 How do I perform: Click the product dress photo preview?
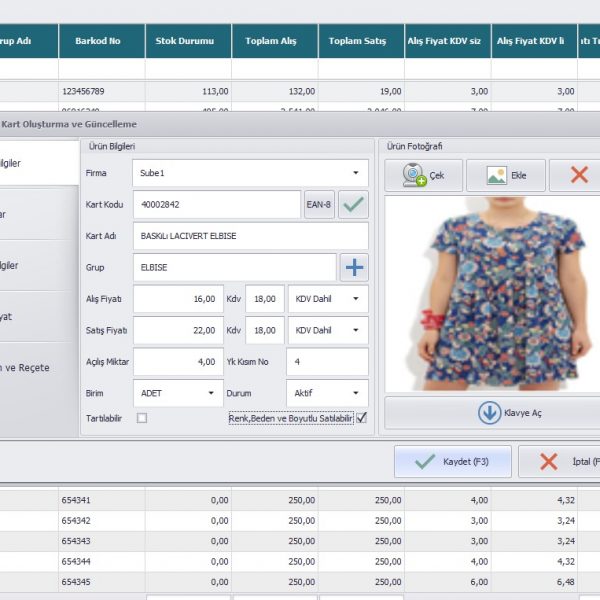click(x=492, y=292)
